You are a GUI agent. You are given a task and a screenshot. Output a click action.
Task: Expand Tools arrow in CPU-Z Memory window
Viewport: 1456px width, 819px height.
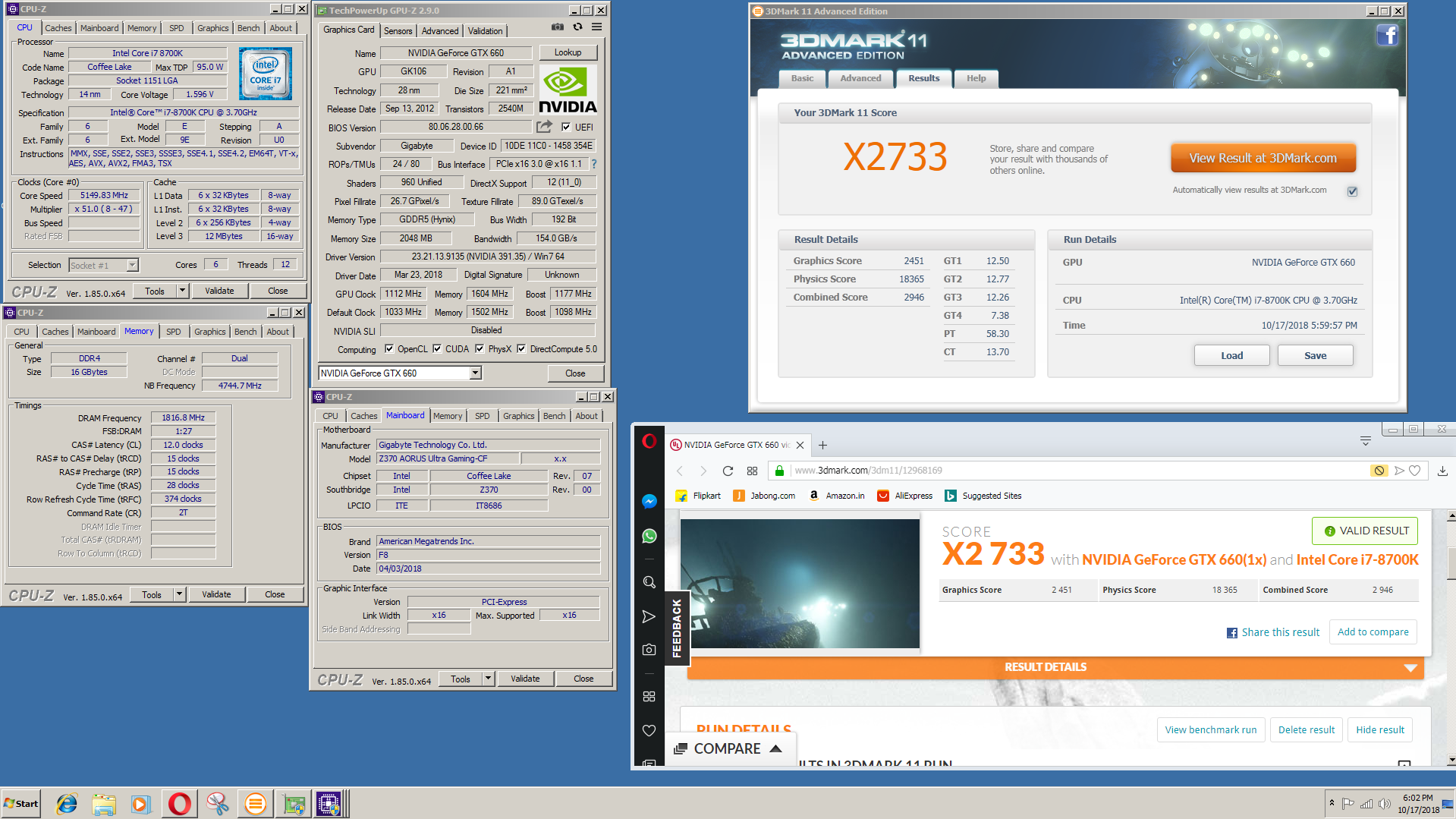180,594
